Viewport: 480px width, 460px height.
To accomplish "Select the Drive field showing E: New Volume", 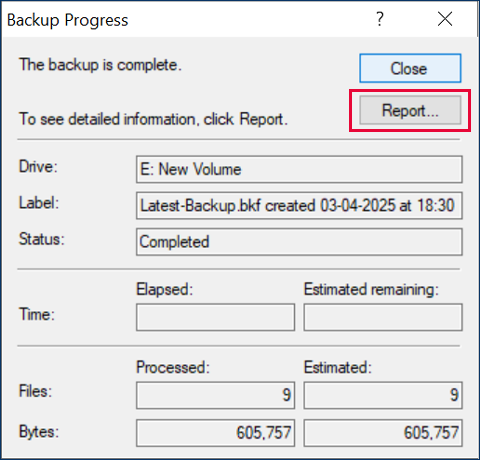I will [x=299, y=169].
